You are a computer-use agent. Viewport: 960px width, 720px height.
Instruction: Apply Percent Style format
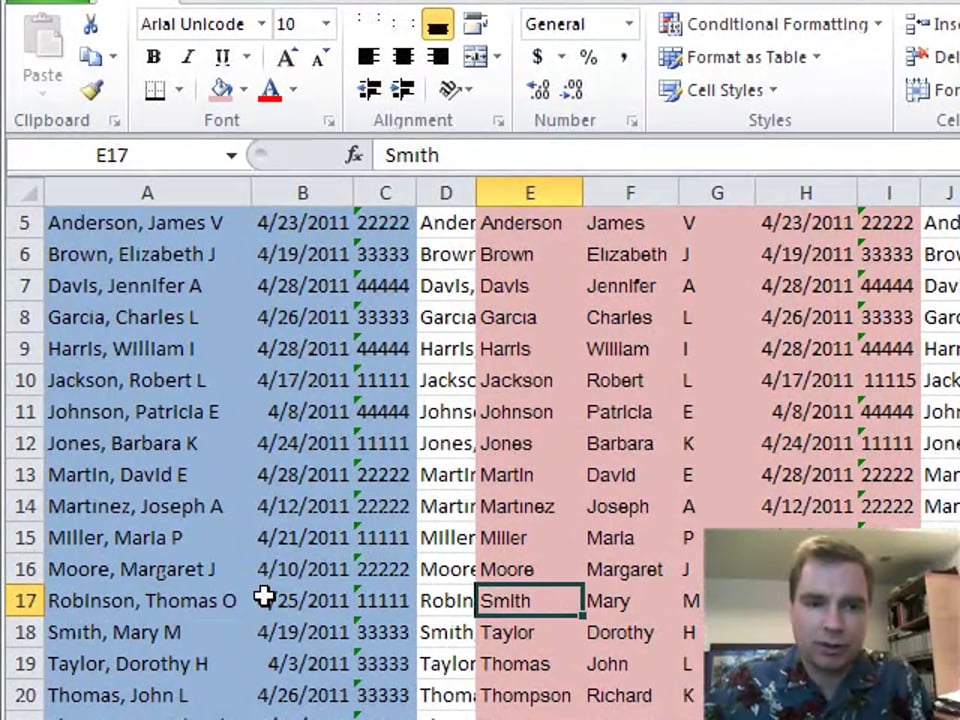coord(588,57)
